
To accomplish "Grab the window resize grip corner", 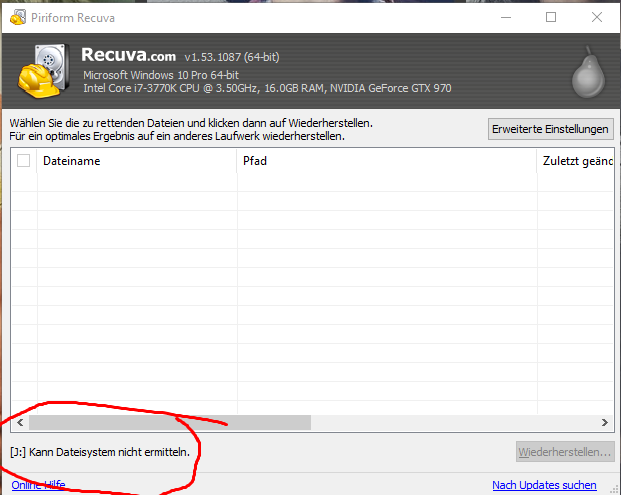I will point(615,489).
